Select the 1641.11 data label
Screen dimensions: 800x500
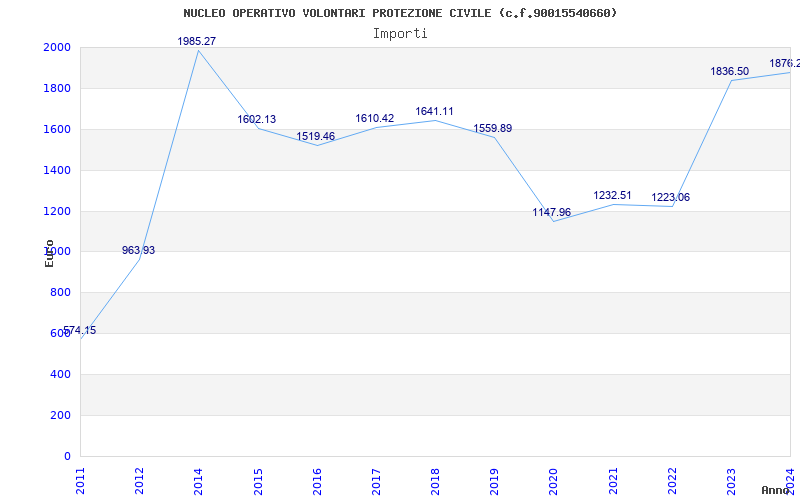point(434,111)
